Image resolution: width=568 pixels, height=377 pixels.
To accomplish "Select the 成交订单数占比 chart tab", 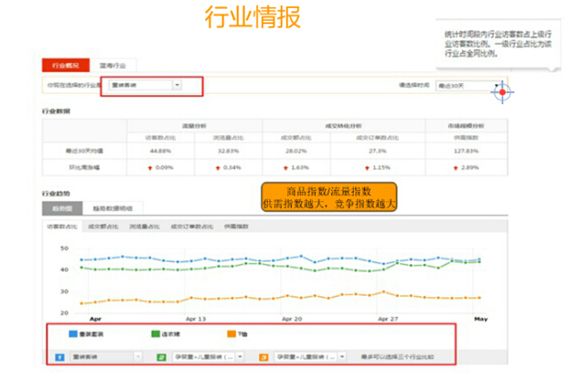I will tap(192, 226).
